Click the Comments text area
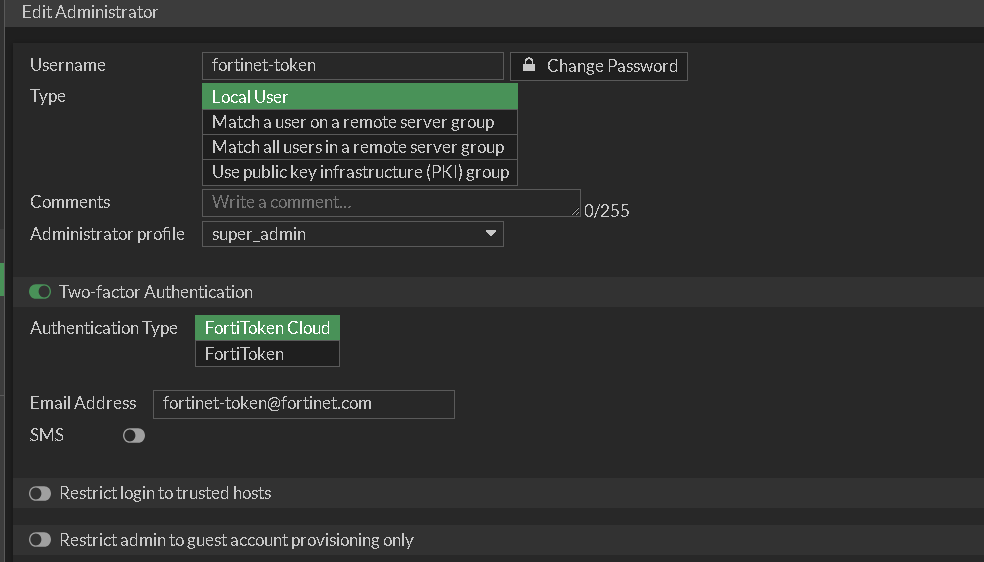Image resolution: width=984 pixels, height=562 pixels. 390,202
